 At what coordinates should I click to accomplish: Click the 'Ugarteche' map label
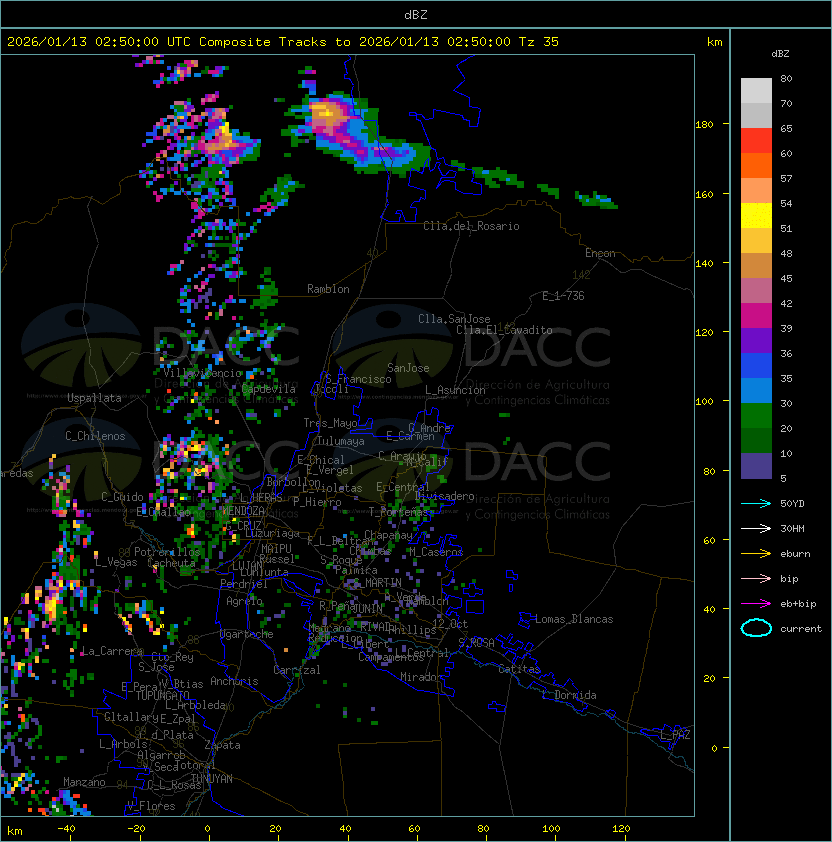pos(247,634)
